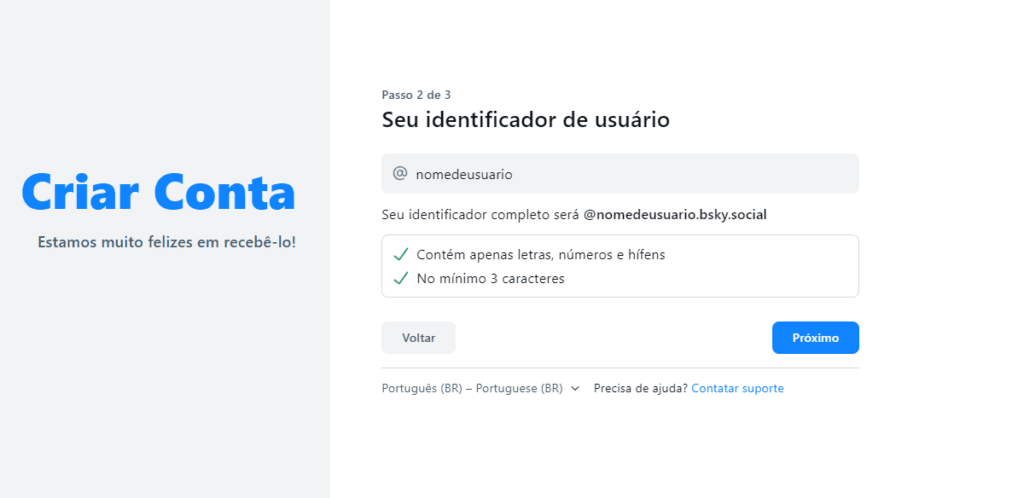The height and width of the screenshot is (498, 1024).
Task: Click the Estamos muito felizes em recebê-lo subtitle
Action: coord(166,242)
